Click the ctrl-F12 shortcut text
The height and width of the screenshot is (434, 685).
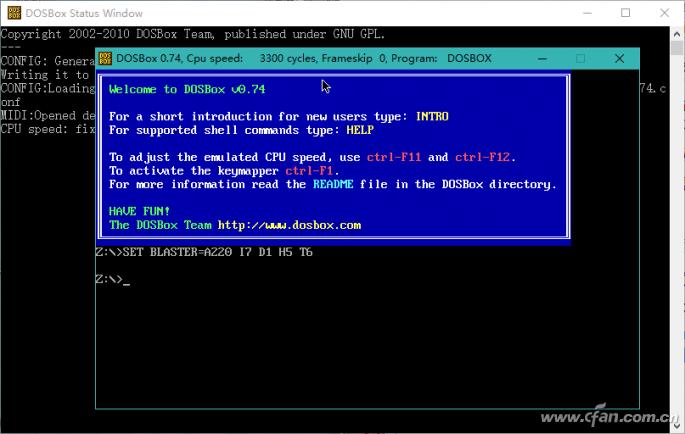coord(483,157)
